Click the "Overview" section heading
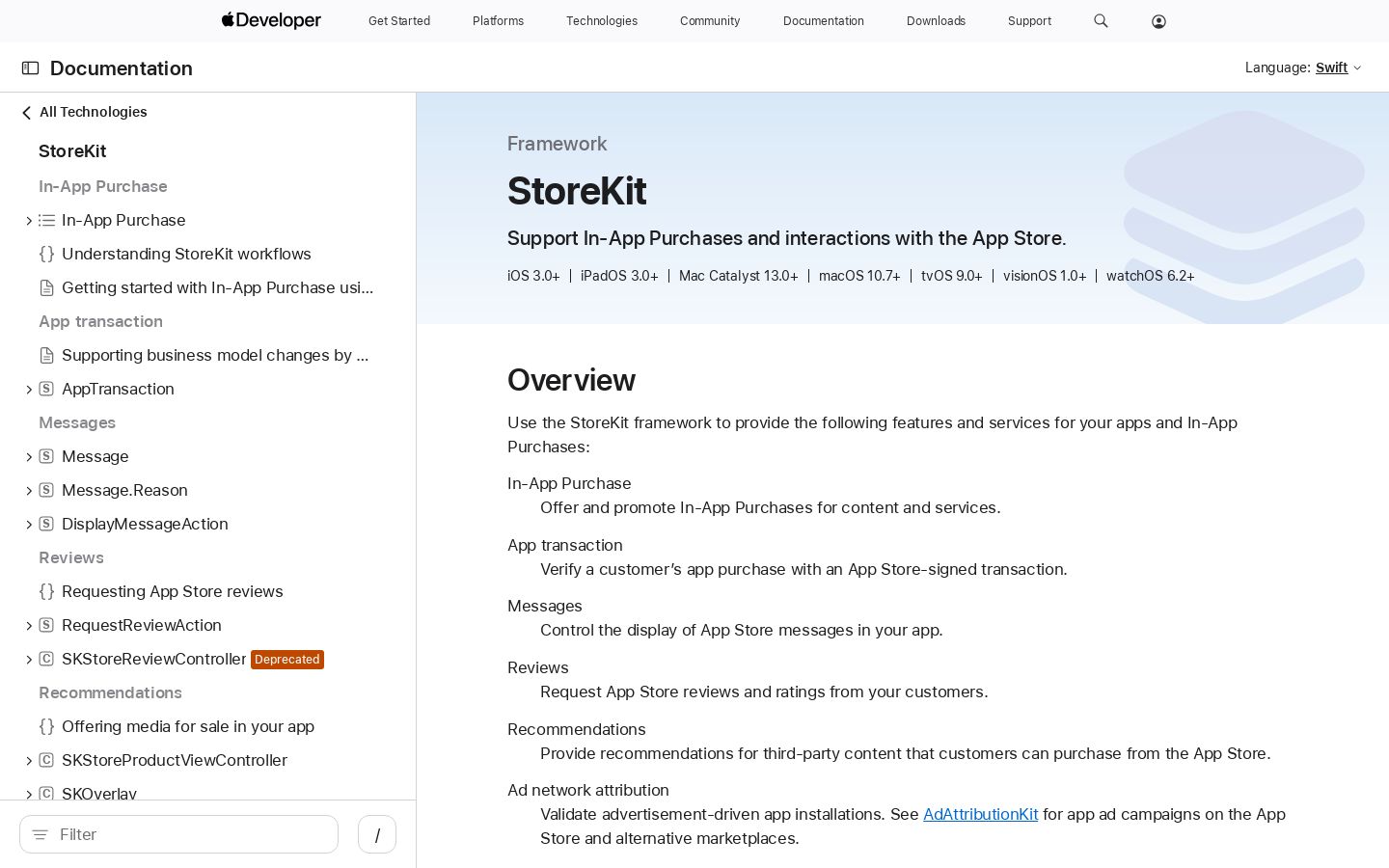 [x=571, y=380]
